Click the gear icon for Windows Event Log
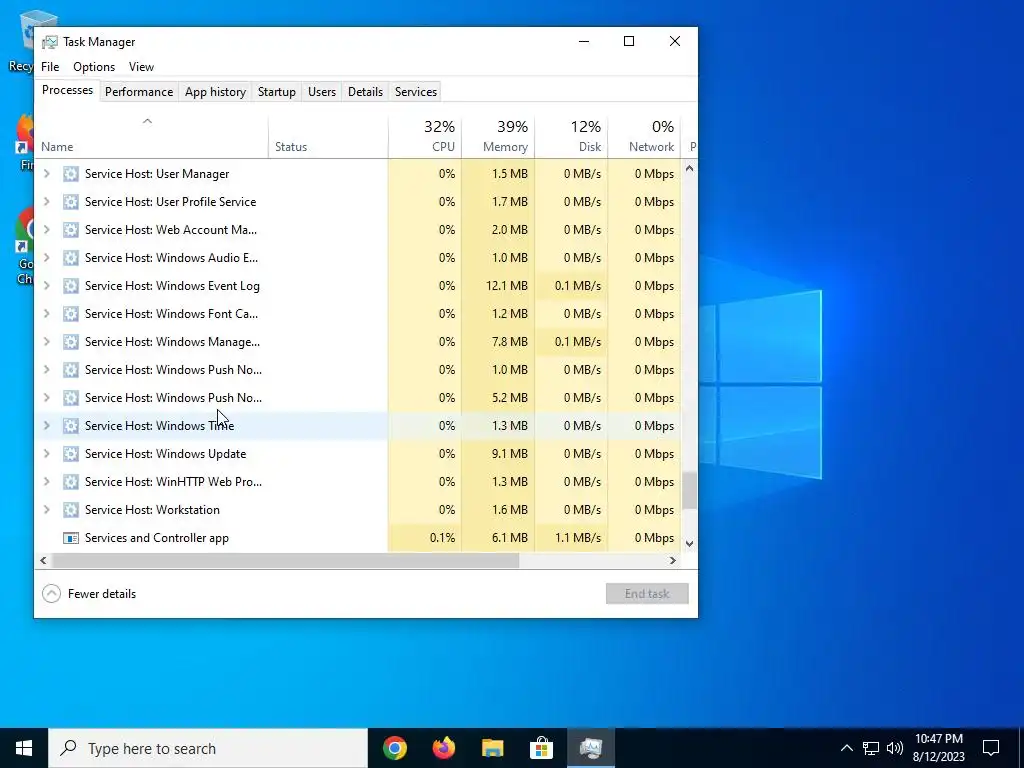The width and height of the screenshot is (1024, 768). [71, 286]
